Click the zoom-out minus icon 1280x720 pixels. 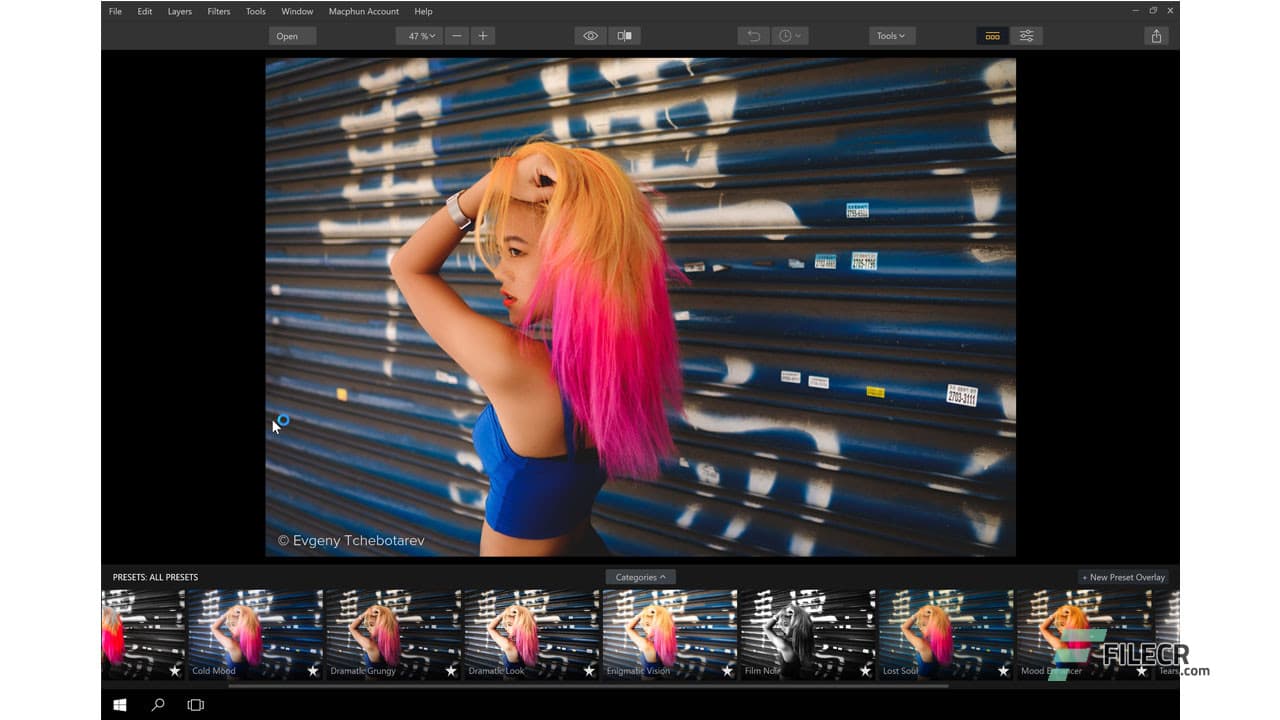(x=457, y=35)
